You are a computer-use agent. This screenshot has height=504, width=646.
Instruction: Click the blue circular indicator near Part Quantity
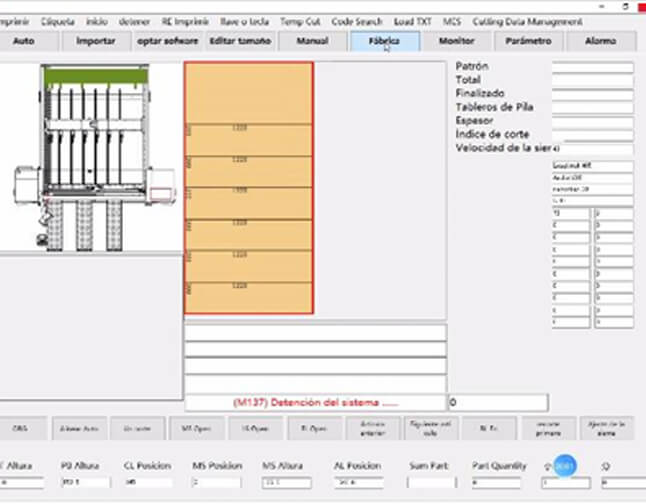(564, 466)
